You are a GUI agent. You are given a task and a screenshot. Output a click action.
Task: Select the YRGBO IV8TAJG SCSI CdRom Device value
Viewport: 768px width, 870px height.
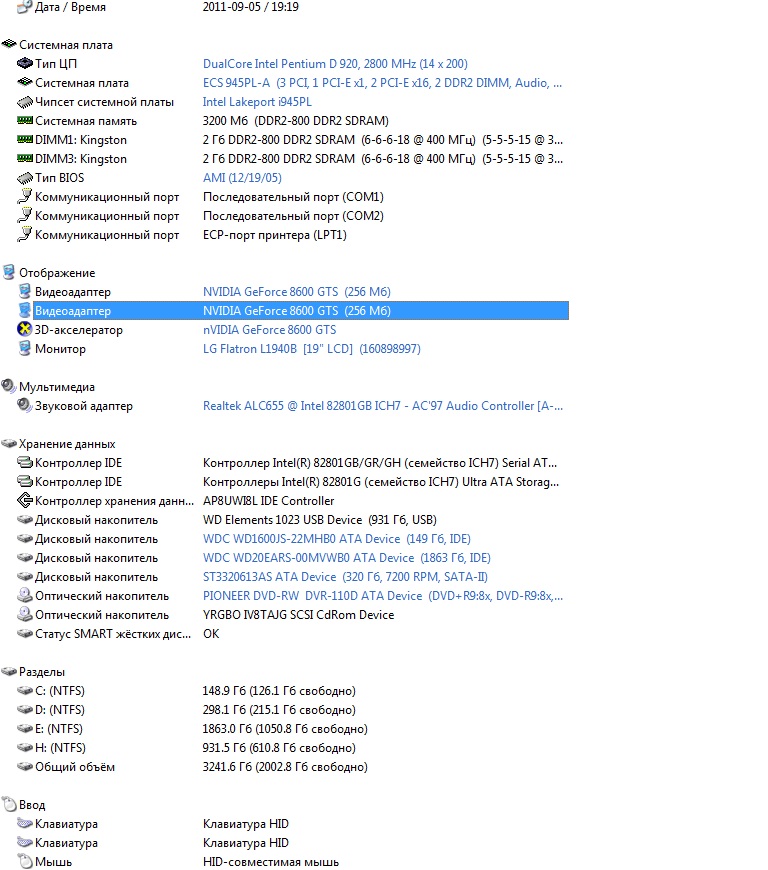click(298, 615)
